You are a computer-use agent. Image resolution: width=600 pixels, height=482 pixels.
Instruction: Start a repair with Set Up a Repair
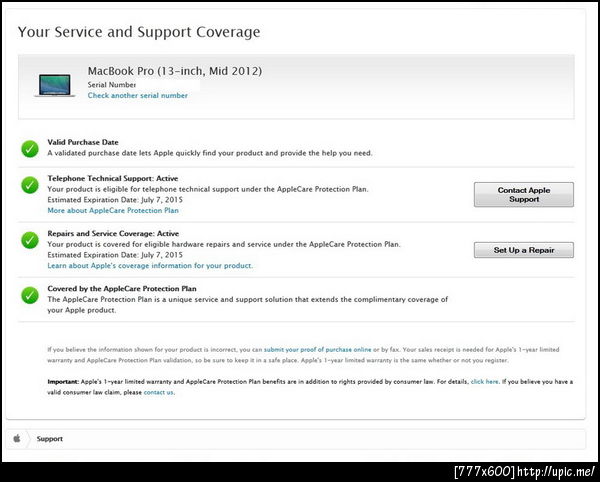(x=524, y=250)
